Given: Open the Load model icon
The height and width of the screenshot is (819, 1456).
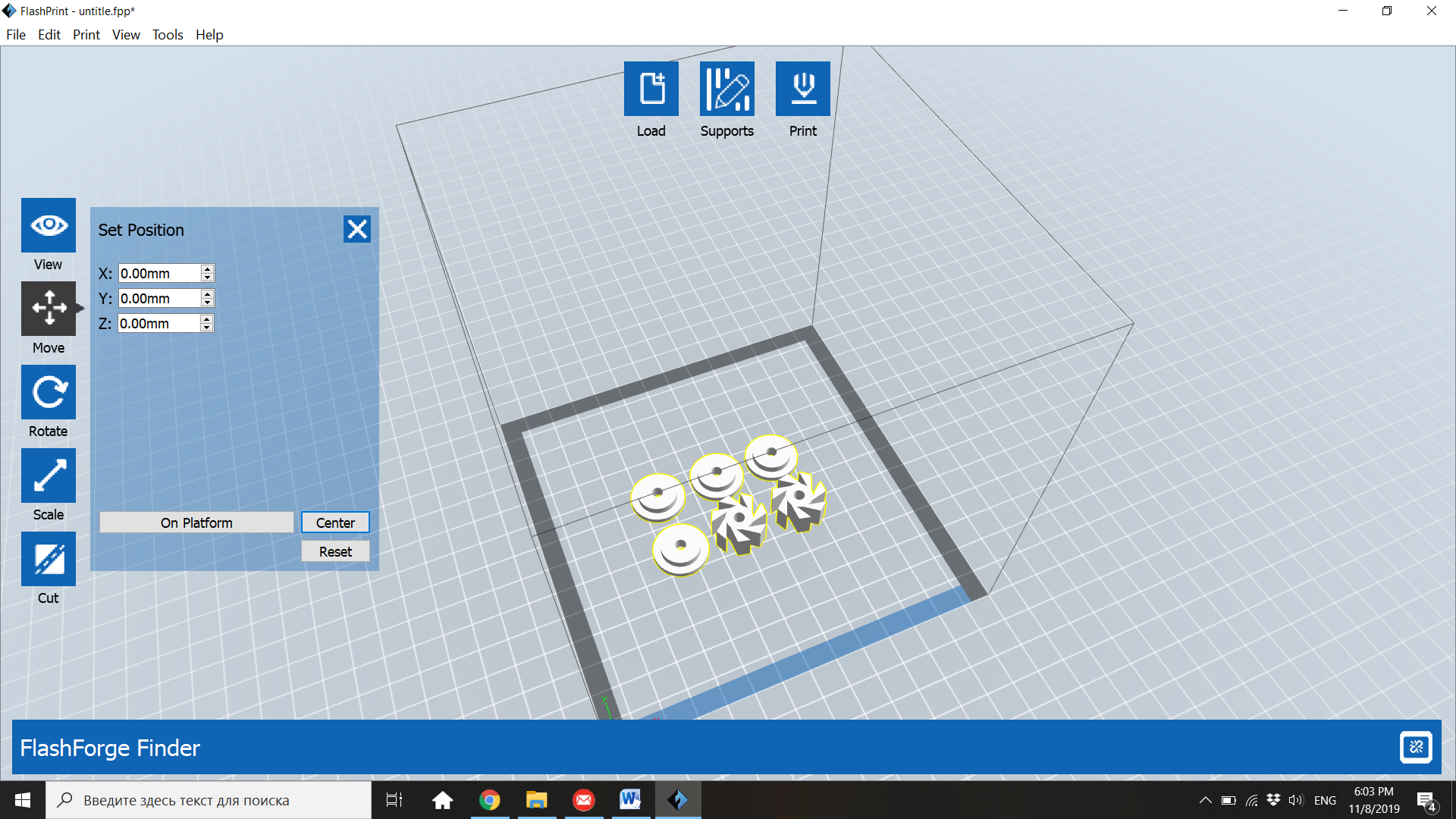Looking at the screenshot, I should pyautogui.click(x=651, y=88).
